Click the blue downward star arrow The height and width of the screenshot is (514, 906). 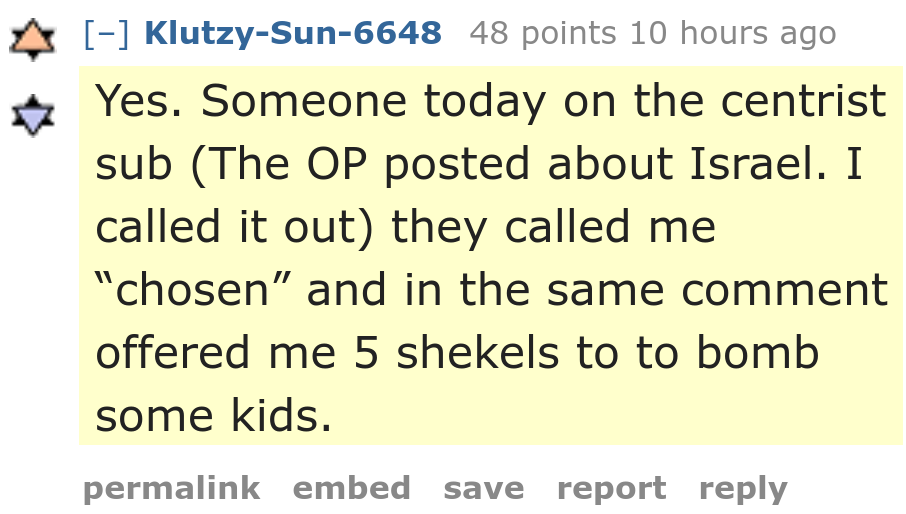pos(32,115)
